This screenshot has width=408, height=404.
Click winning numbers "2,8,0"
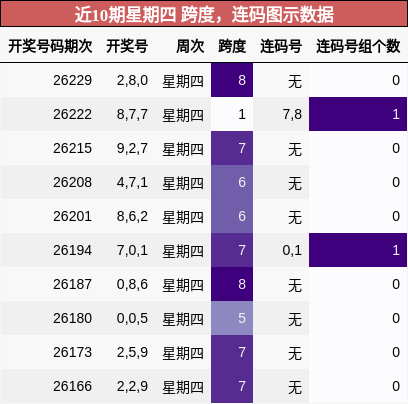point(132,80)
